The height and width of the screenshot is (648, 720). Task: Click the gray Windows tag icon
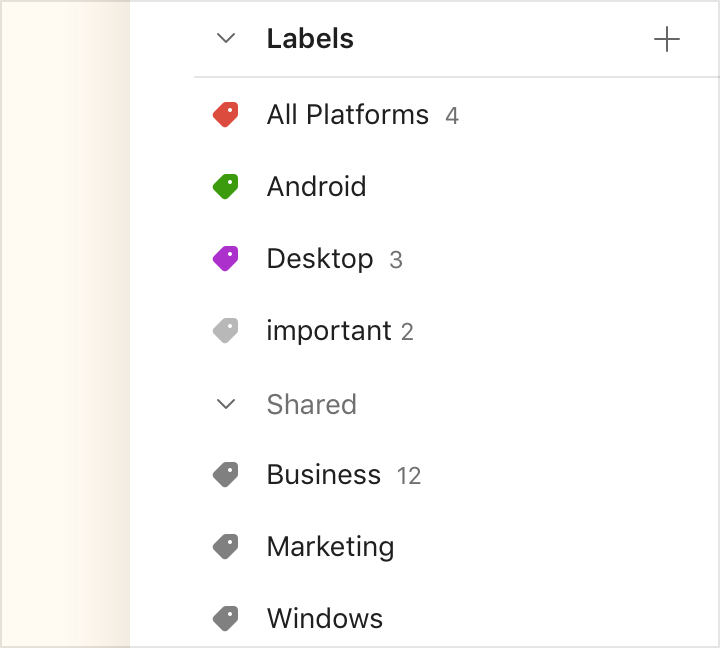click(x=225, y=619)
